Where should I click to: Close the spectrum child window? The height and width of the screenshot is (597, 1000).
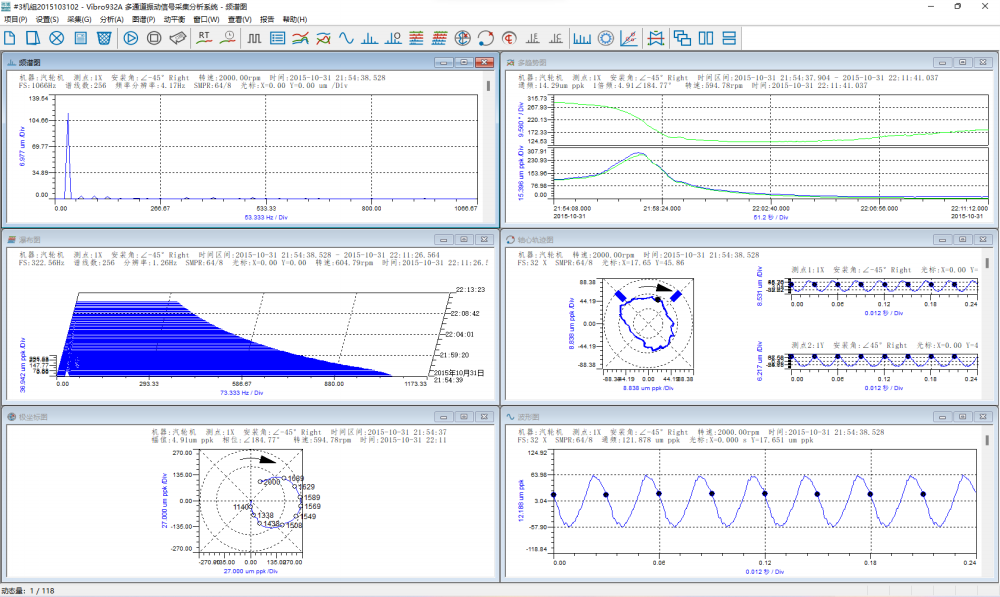[x=485, y=63]
